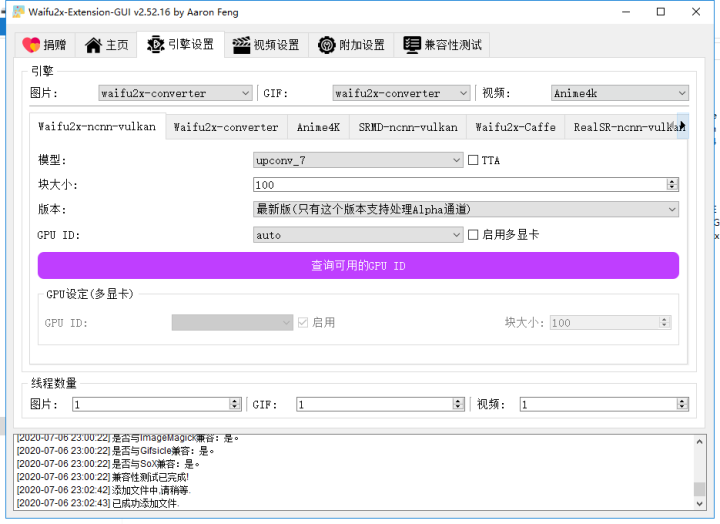
Task: Maximize the Waifu2x-Extension-GUI window
Action: 661,12
